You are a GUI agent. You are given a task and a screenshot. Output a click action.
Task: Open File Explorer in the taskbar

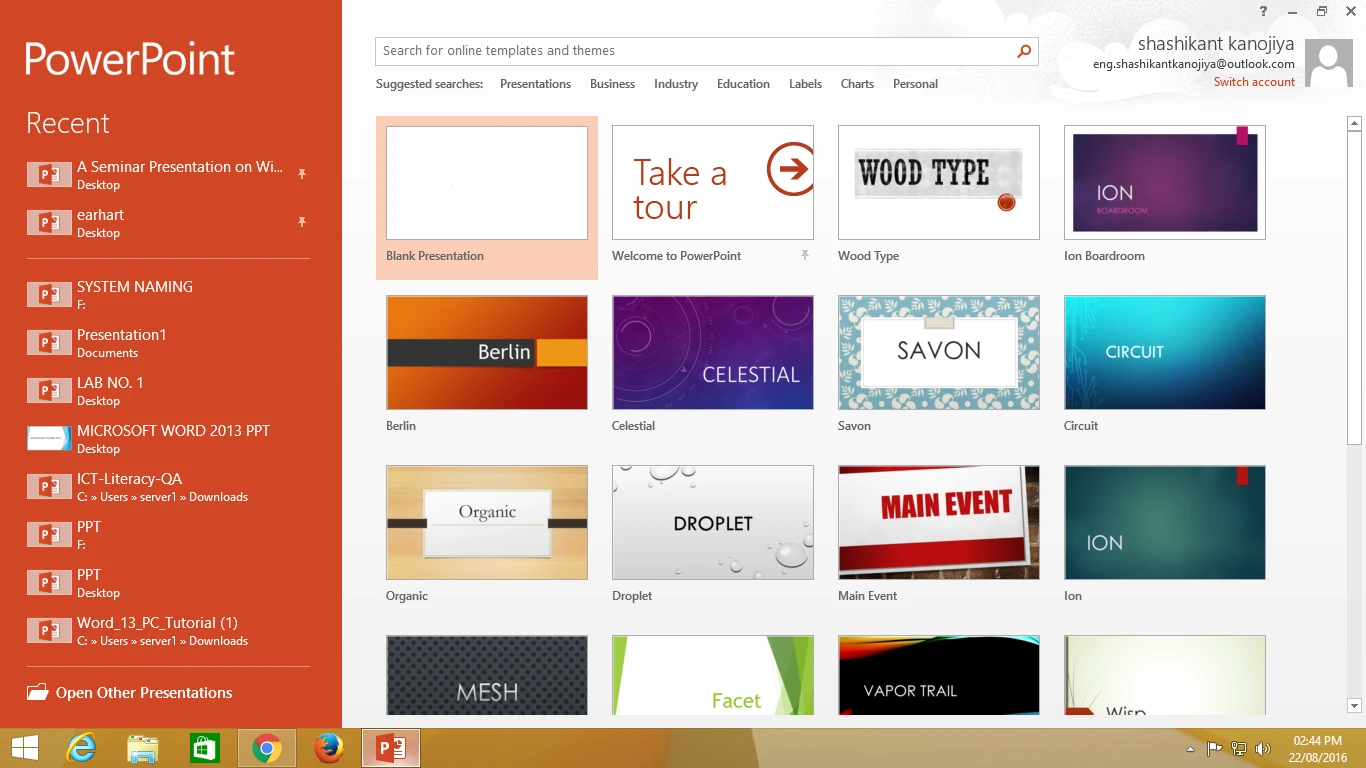143,748
